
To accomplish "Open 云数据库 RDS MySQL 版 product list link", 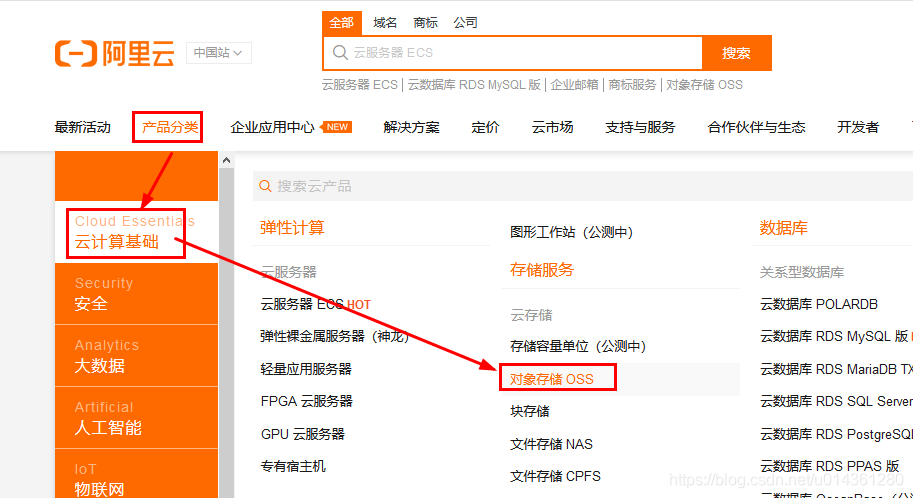I will (836, 337).
